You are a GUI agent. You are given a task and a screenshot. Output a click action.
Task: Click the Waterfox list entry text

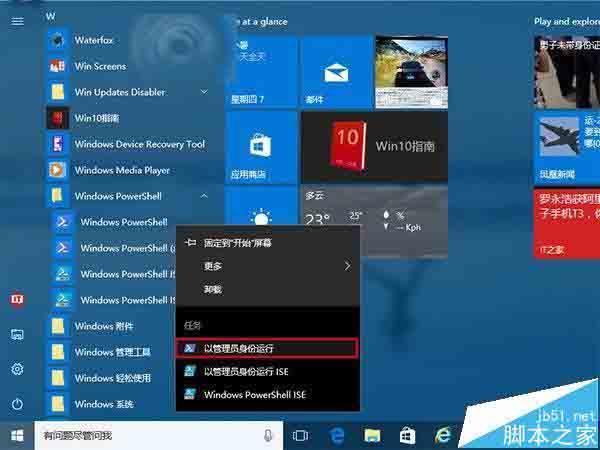pos(94,40)
